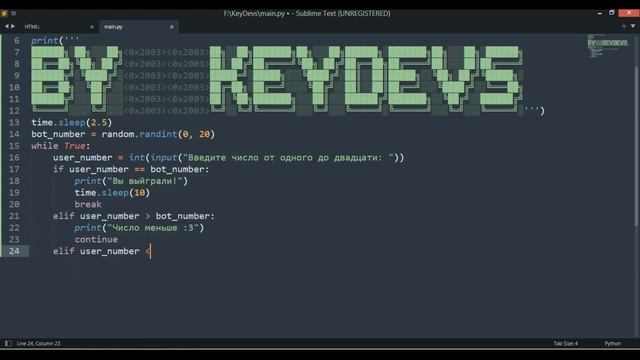The width and height of the screenshot is (640, 360).
Task: Click the elif user_number < on line 24
Action: click(x=102, y=251)
